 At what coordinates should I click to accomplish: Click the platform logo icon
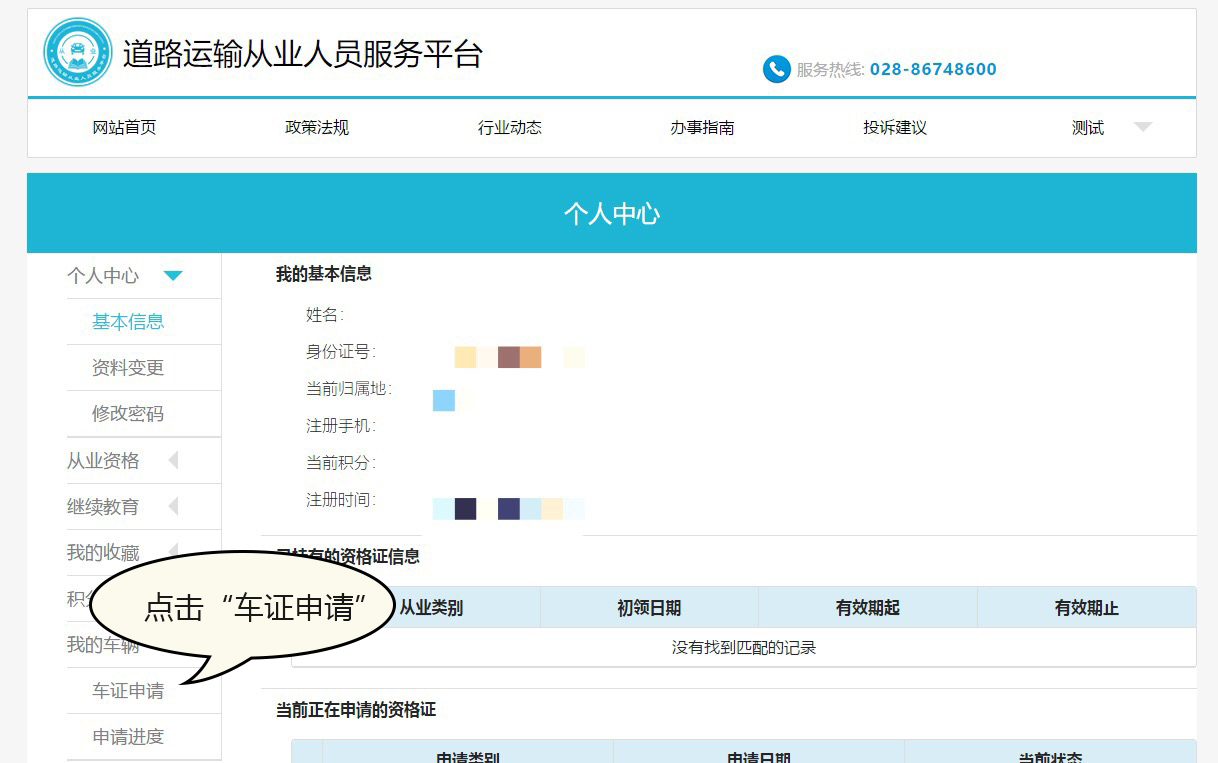coord(77,52)
